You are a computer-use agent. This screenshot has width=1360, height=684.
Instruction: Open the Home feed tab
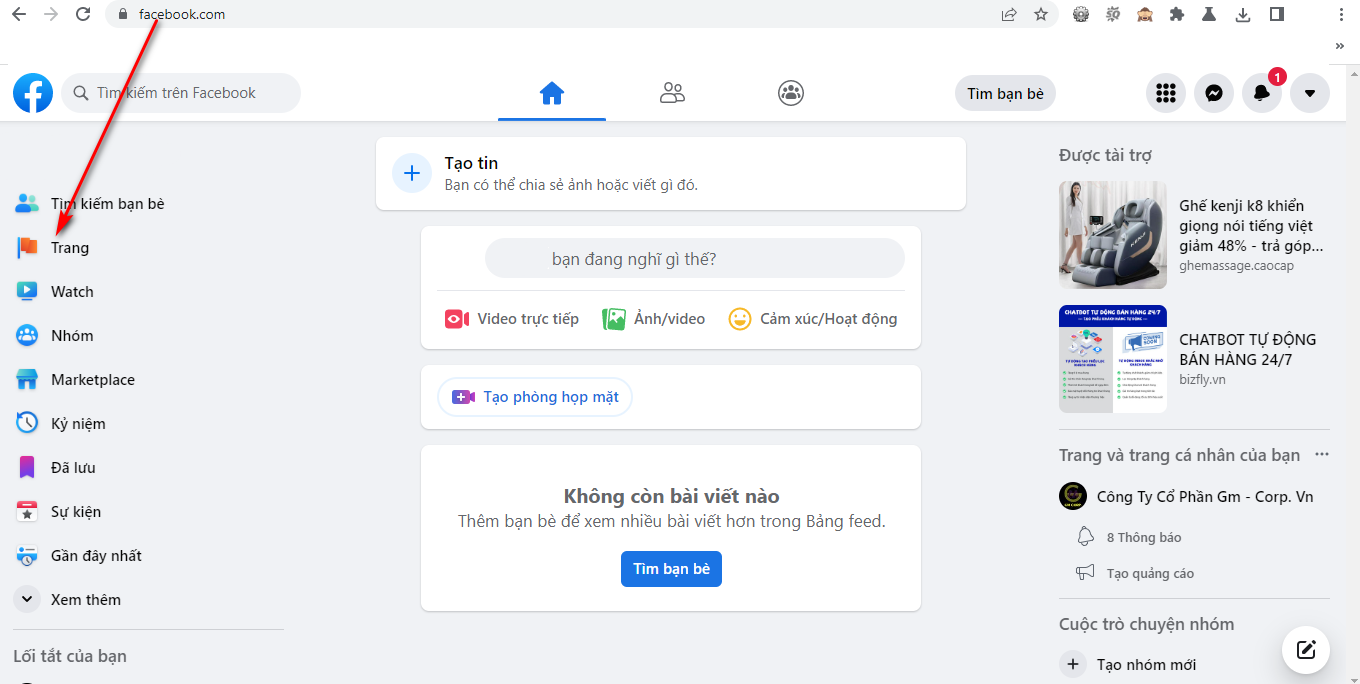click(x=552, y=93)
